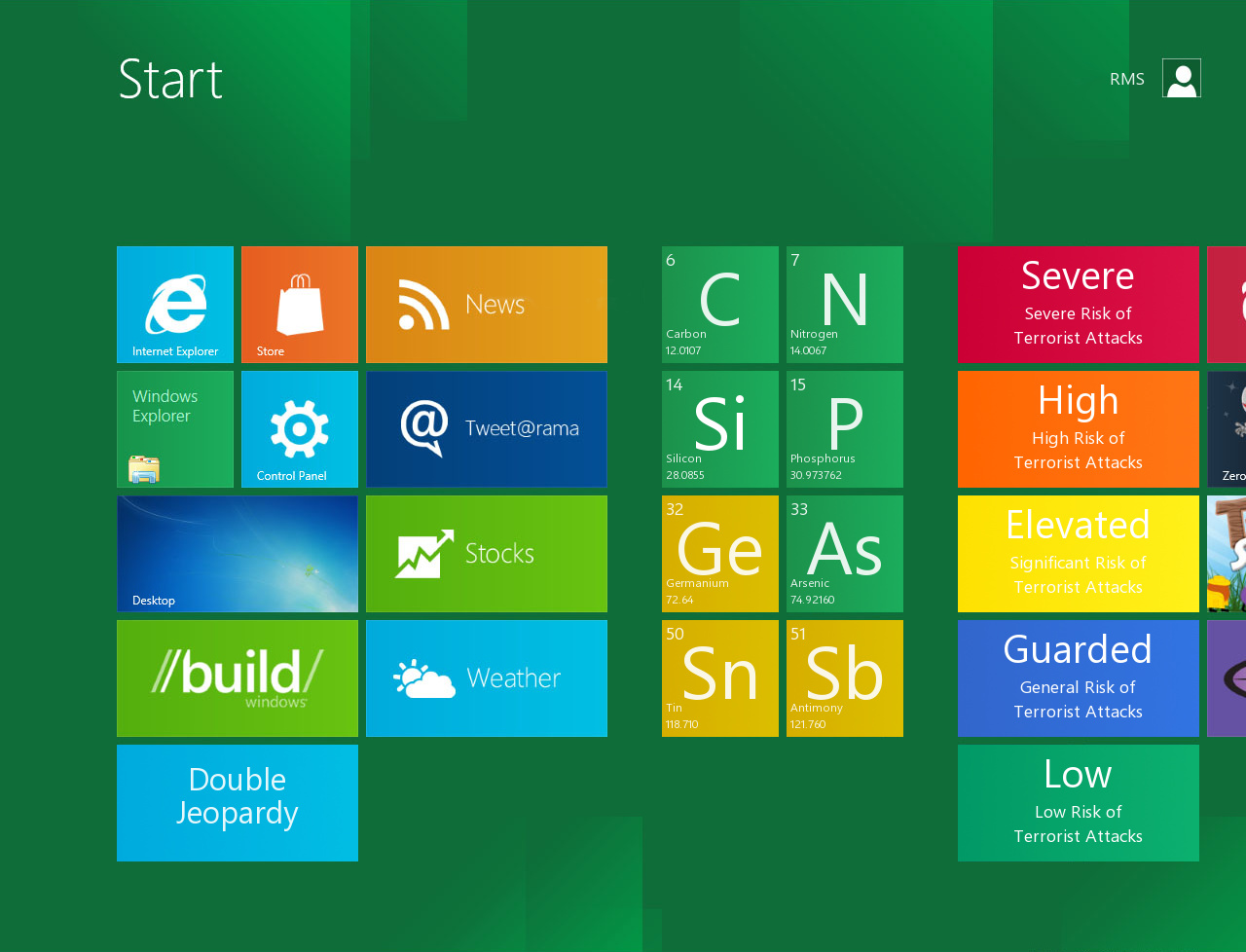Select the Silicon element tile
1246x952 pixels.
(x=720, y=429)
